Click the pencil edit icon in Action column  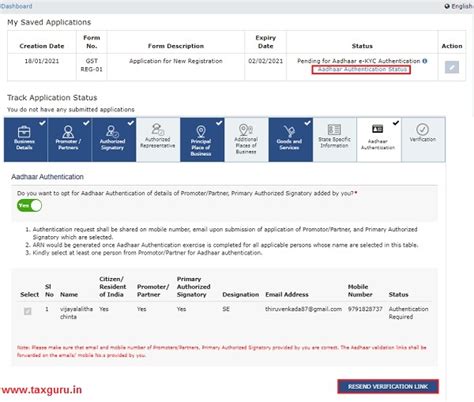pos(452,67)
